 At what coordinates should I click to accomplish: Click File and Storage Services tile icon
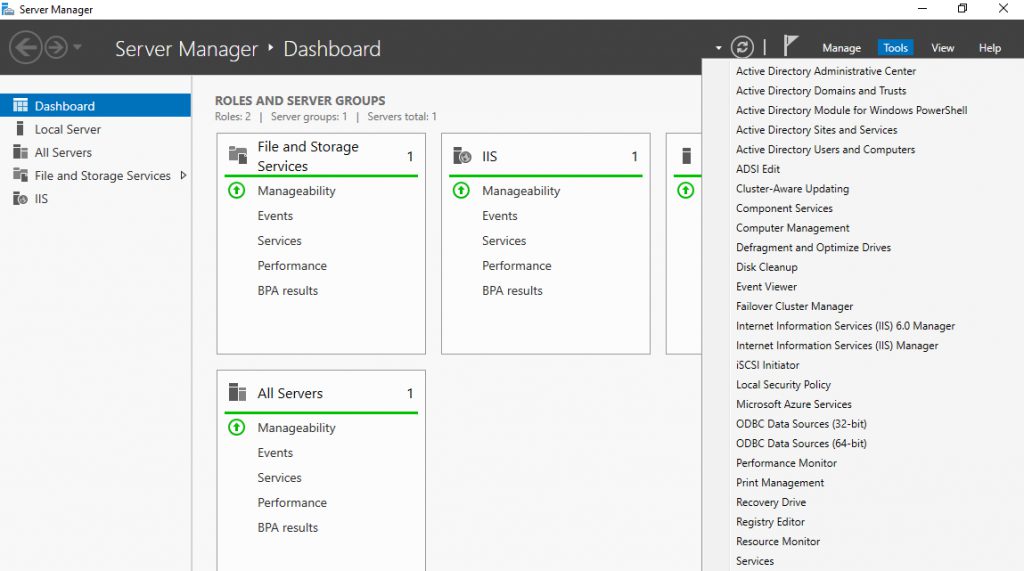click(x=238, y=155)
